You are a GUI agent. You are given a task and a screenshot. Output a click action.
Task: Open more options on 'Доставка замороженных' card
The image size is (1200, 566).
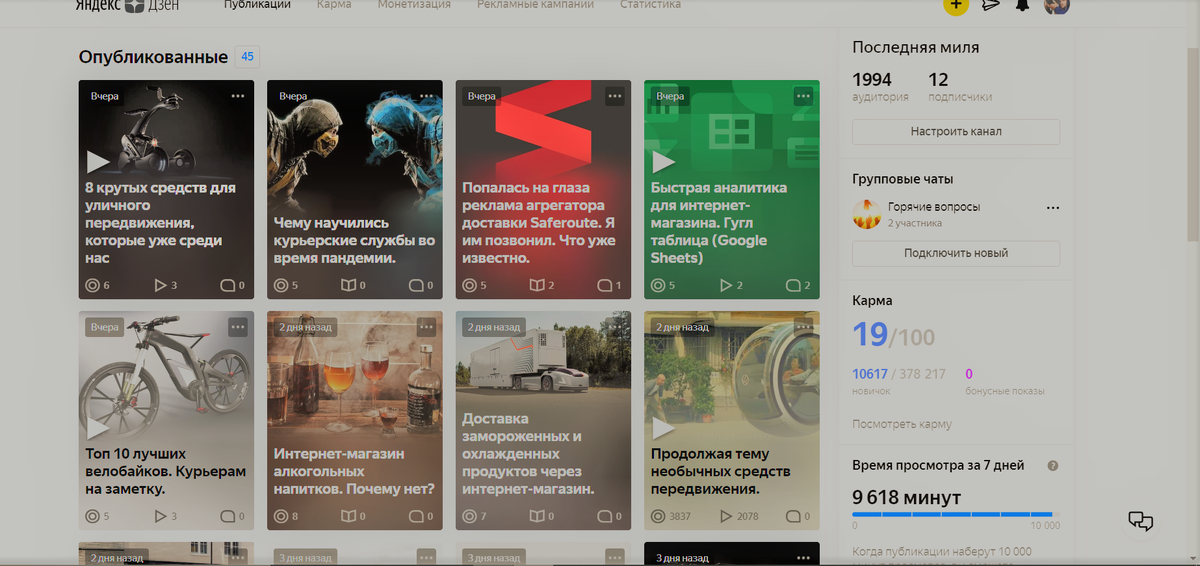[x=614, y=327]
